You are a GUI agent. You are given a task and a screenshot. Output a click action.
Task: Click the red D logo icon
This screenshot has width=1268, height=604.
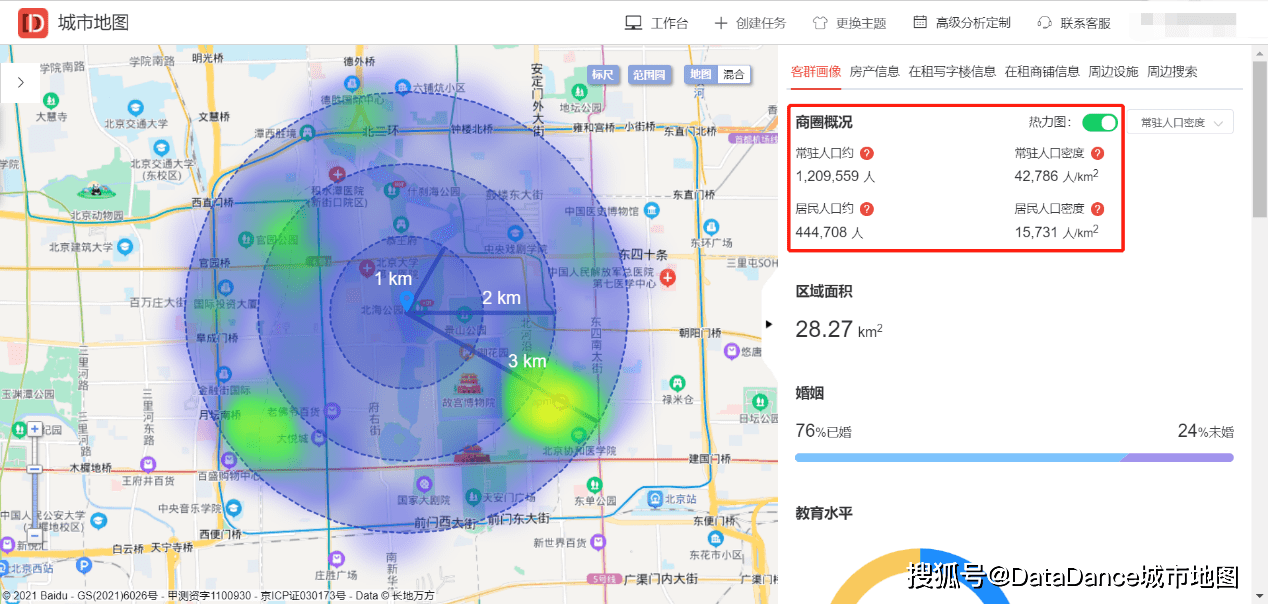[x=33, y=22]
